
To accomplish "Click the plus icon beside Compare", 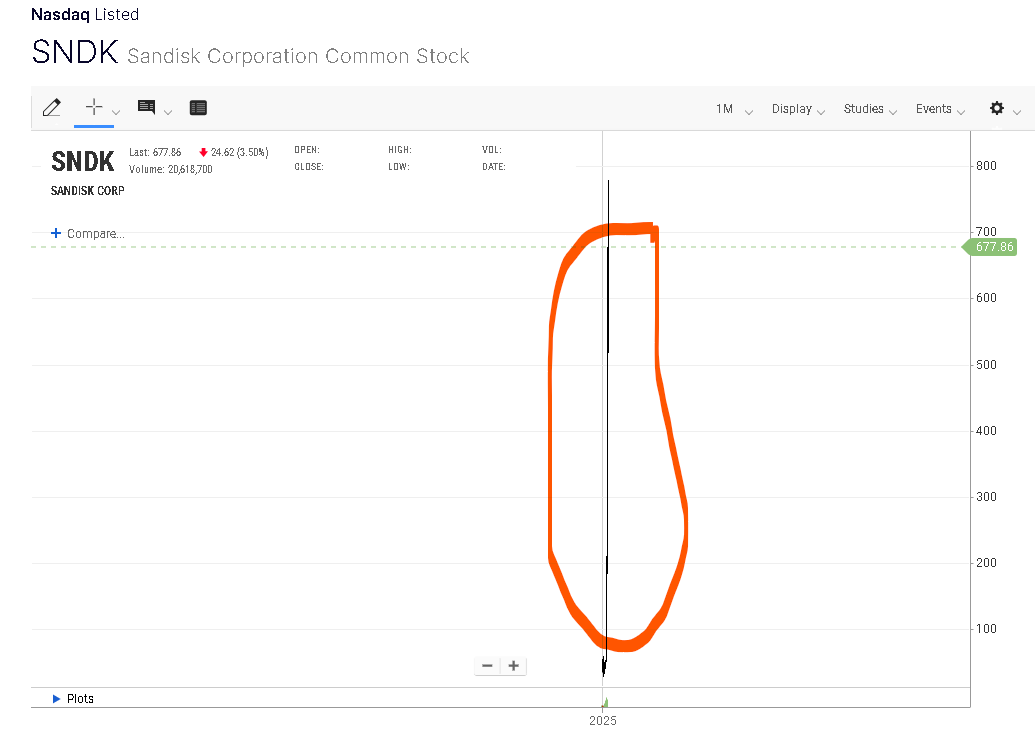I will (x=56, y=233).
